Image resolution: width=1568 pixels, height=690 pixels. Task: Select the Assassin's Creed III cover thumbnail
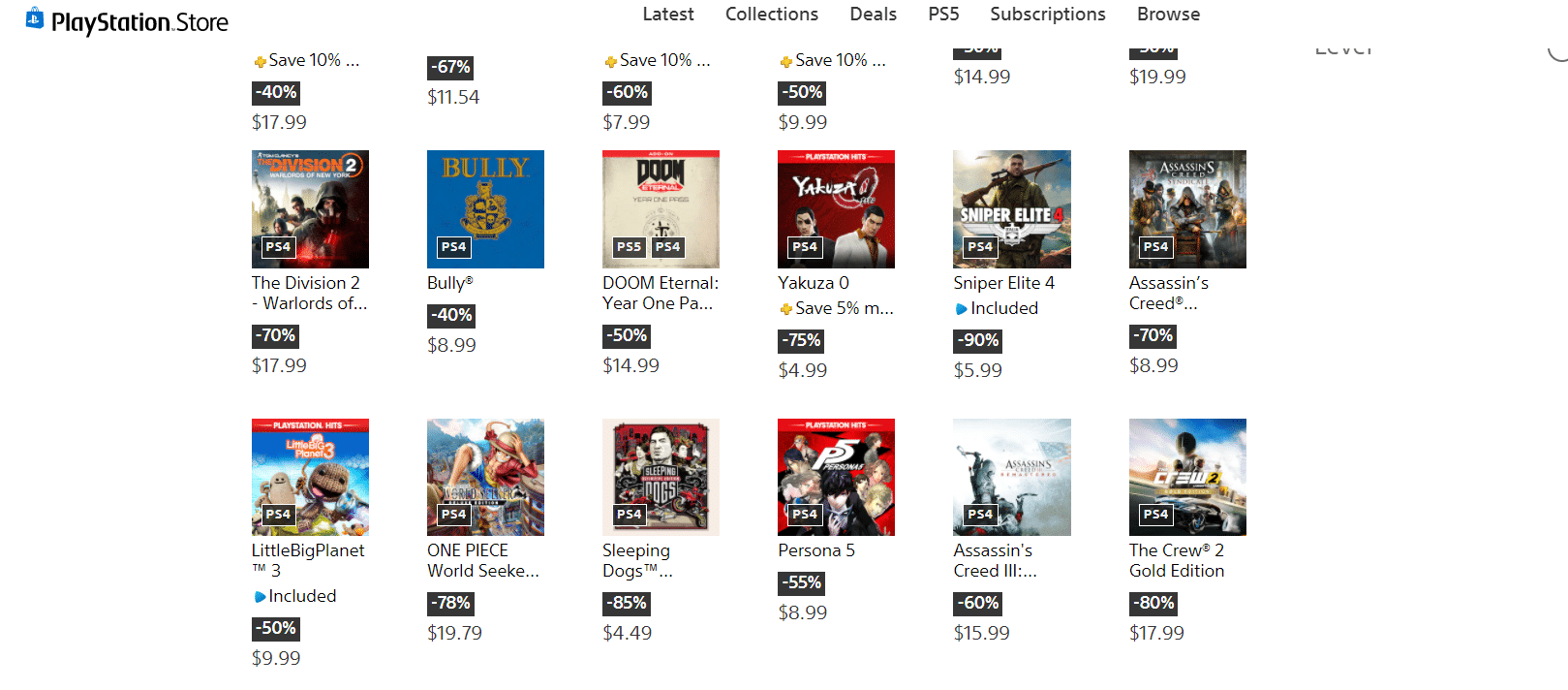point(1012,477)
